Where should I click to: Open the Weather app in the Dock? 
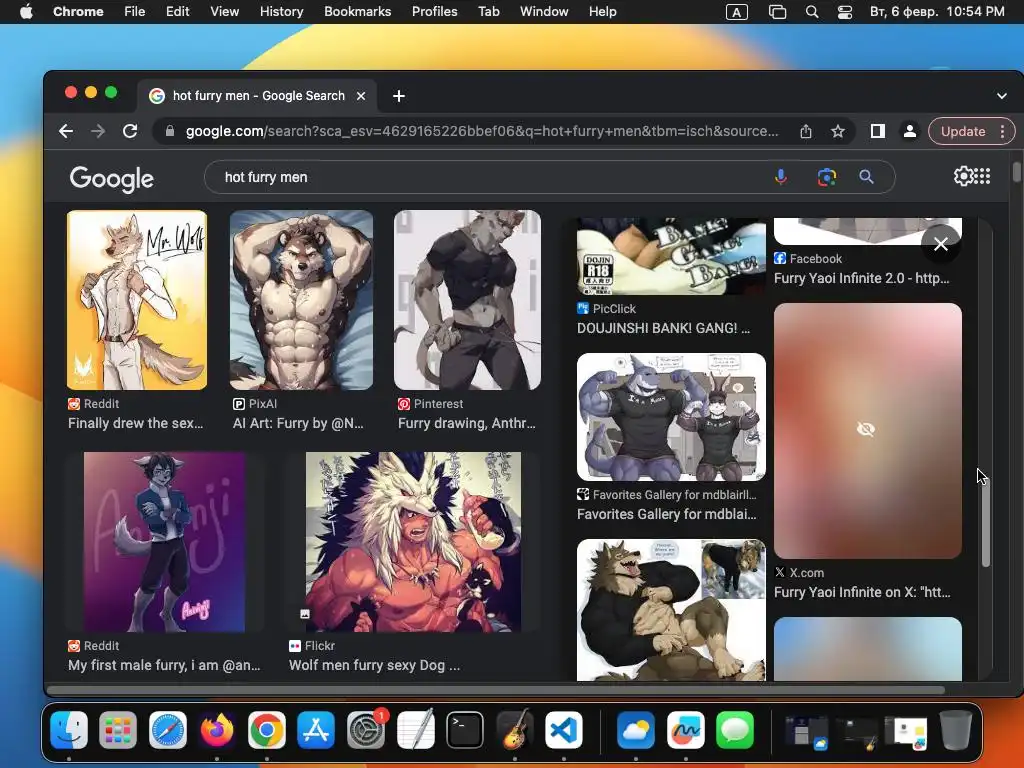click(635, 729)
